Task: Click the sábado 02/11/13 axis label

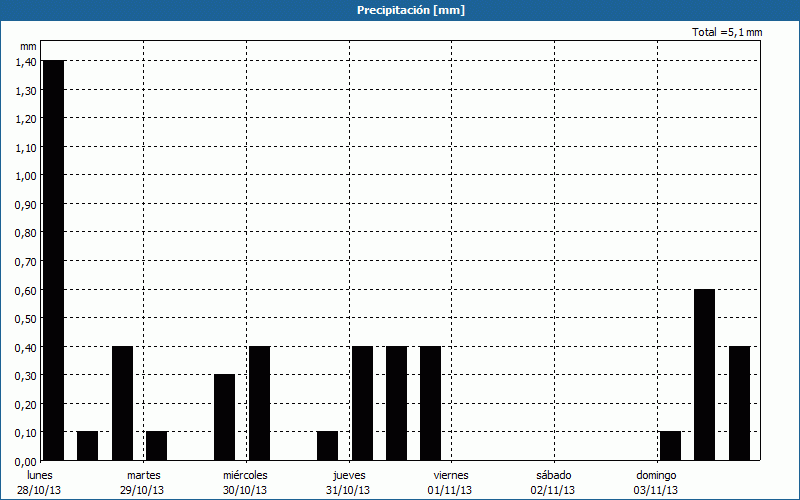Action: (x=553, y=483)
